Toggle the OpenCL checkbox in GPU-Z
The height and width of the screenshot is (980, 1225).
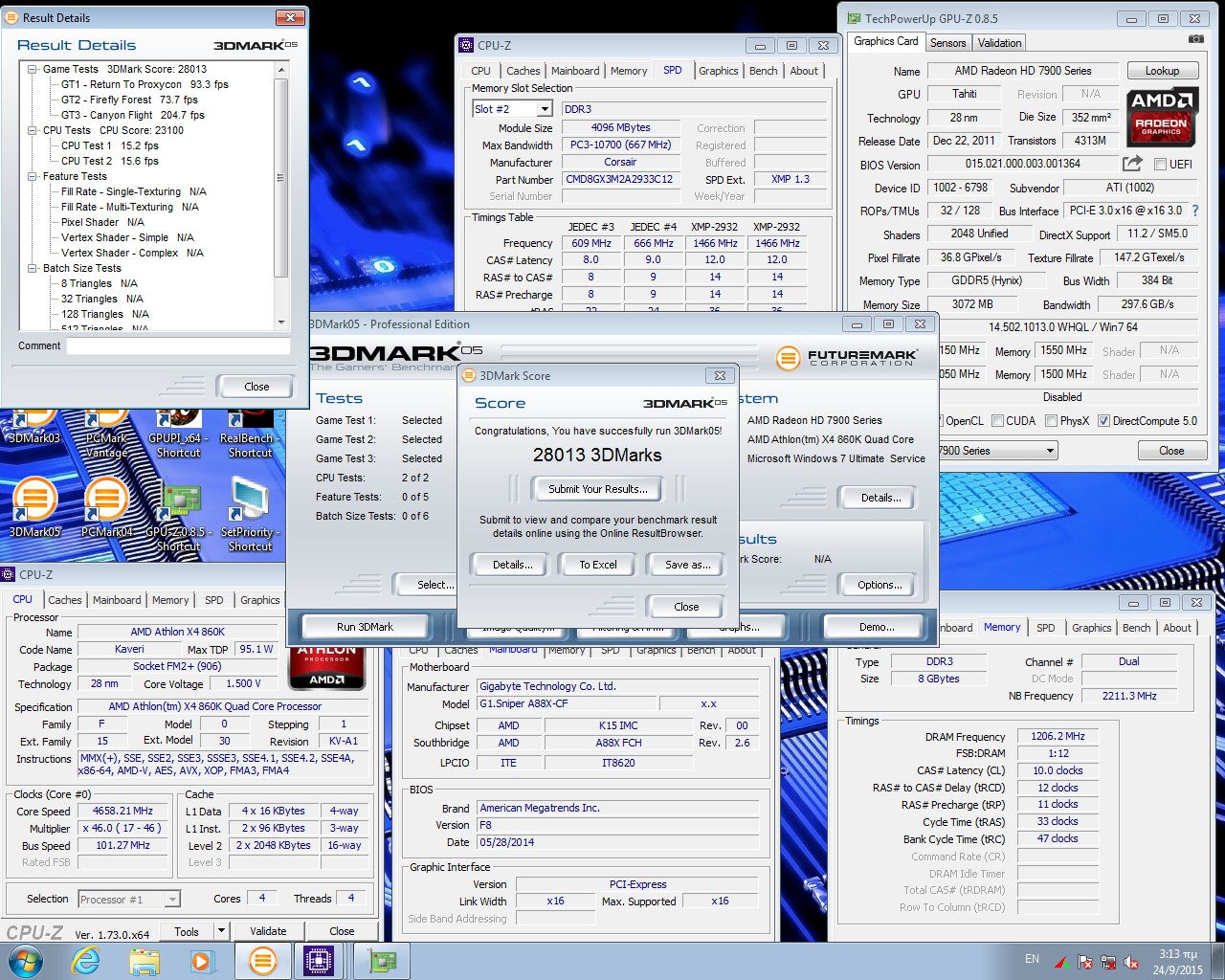938,421
